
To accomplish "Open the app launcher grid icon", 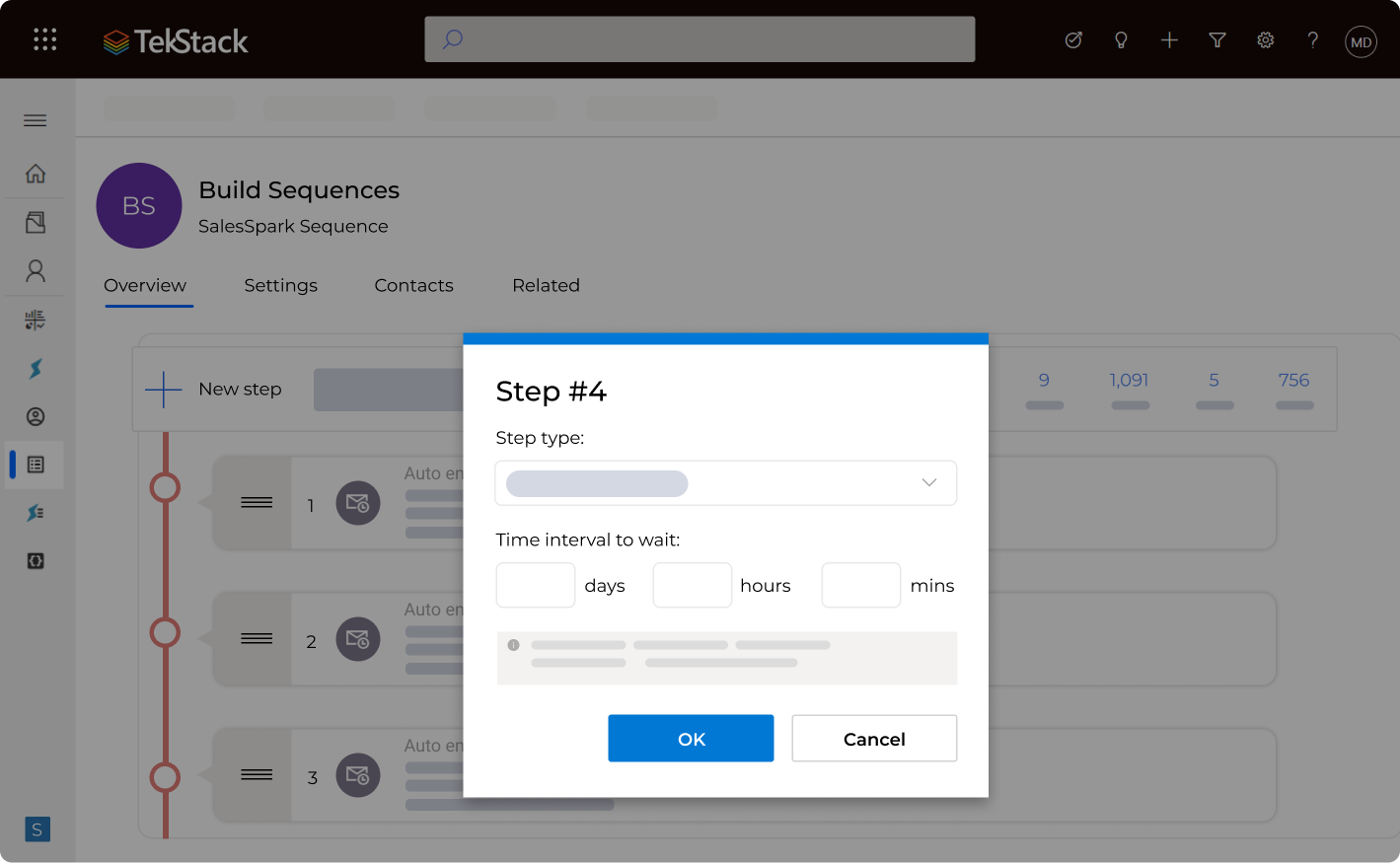I will tap(44, 39).
